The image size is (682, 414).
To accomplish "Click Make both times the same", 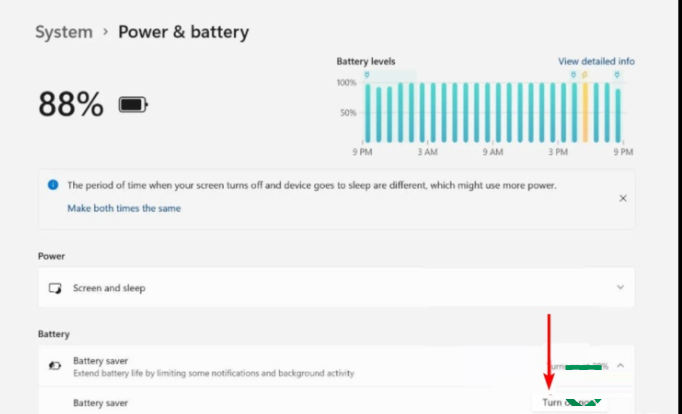I will [124, 208].
